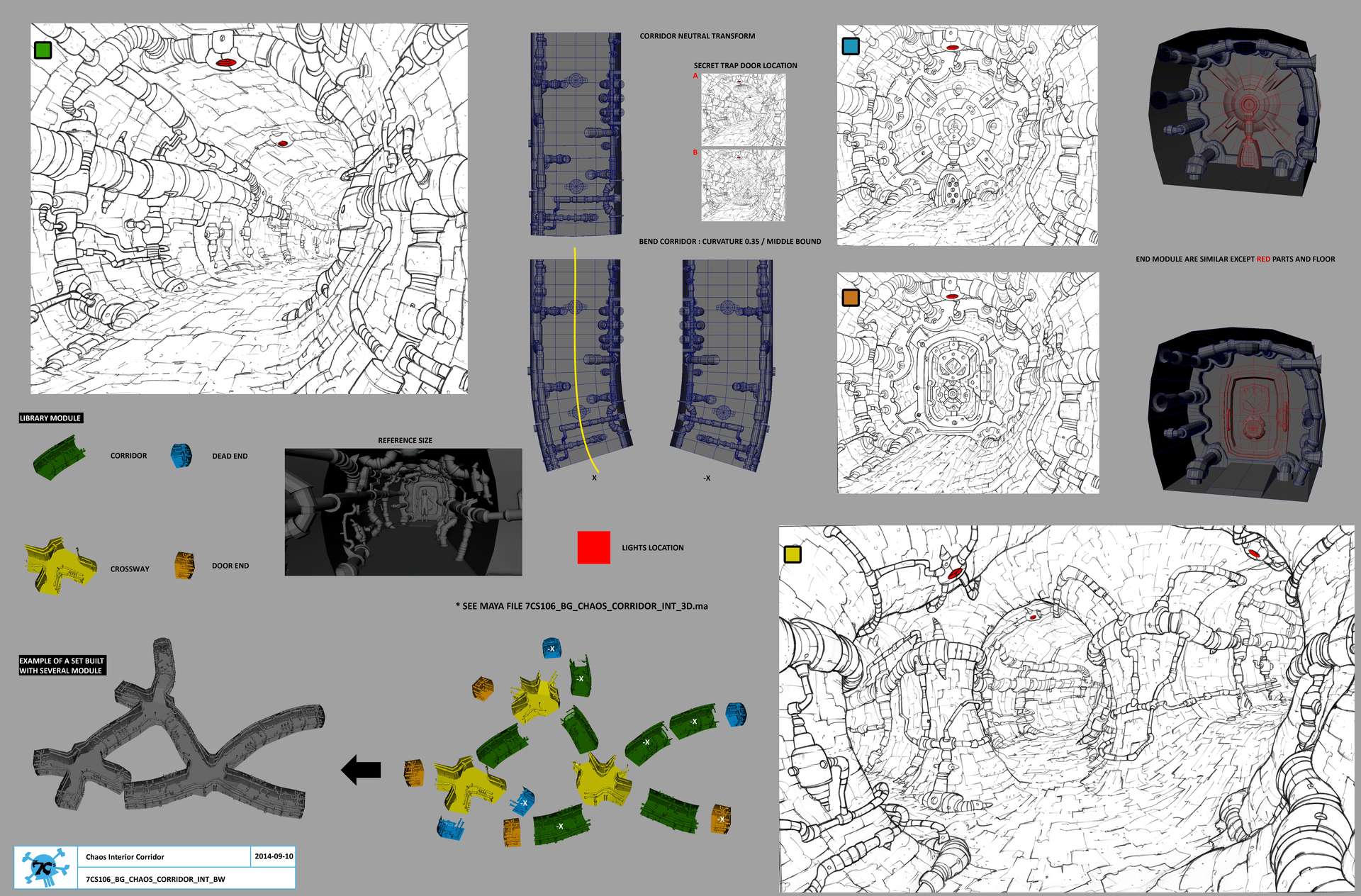Click the black left-pointing arrow

pyautogui.click(x=362, y=770)
